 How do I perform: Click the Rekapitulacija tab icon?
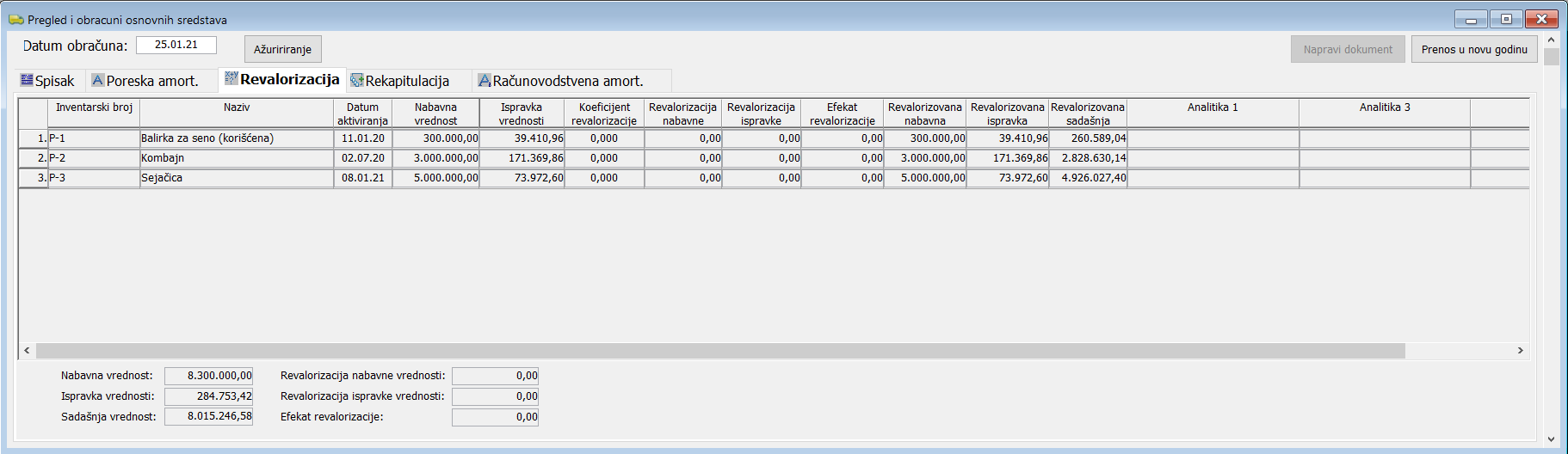[x=357, y=80]
